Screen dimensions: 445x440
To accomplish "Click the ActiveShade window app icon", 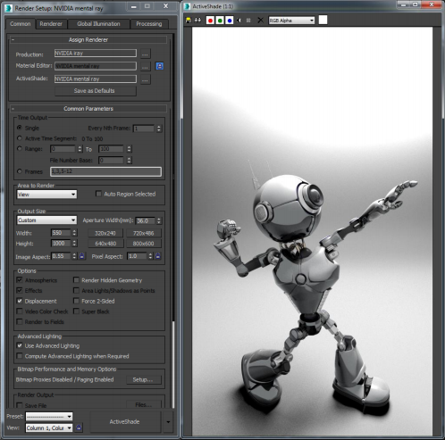I will click(187, 6).
